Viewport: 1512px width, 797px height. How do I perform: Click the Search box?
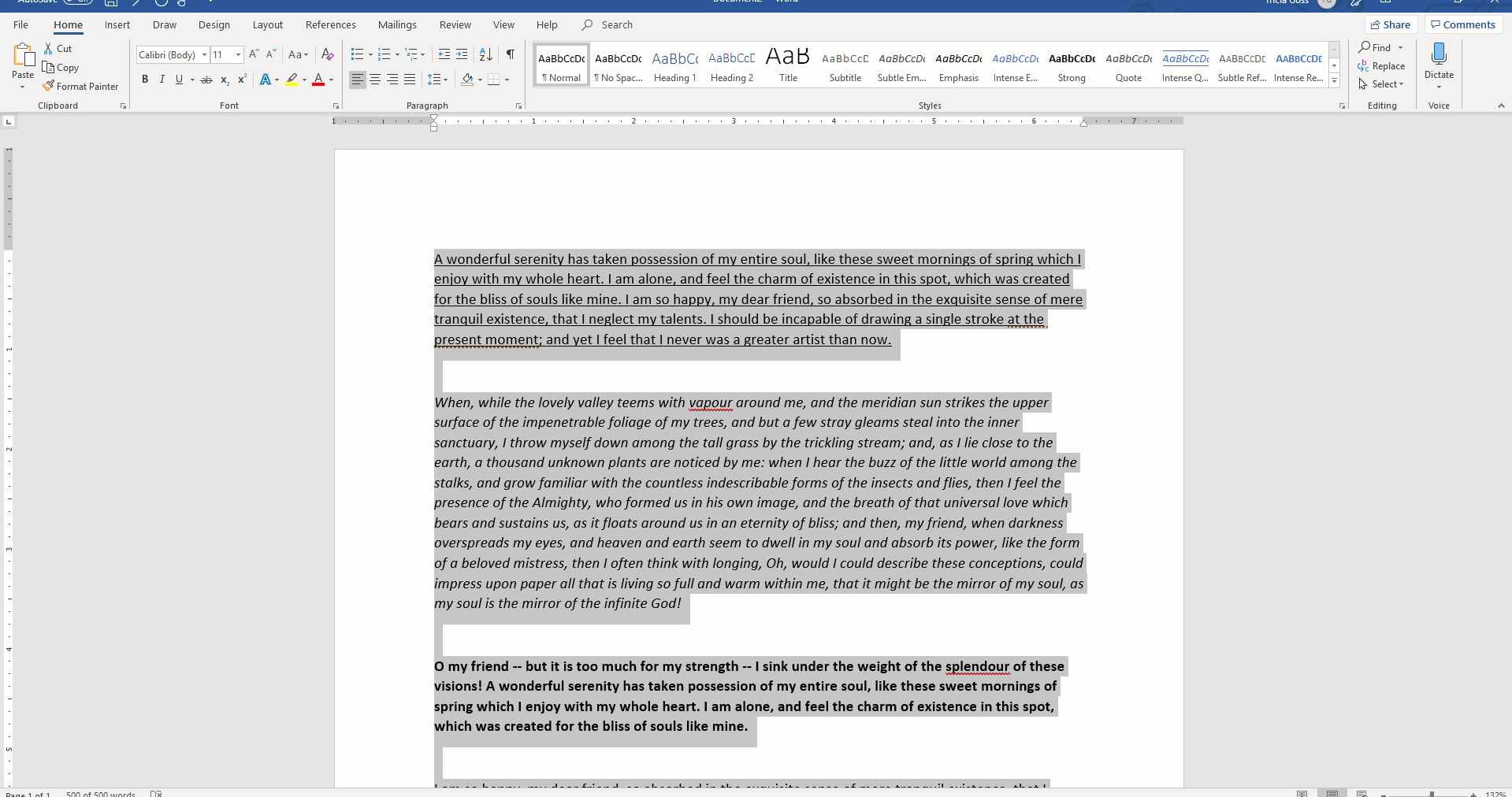(x=607, y=24)
